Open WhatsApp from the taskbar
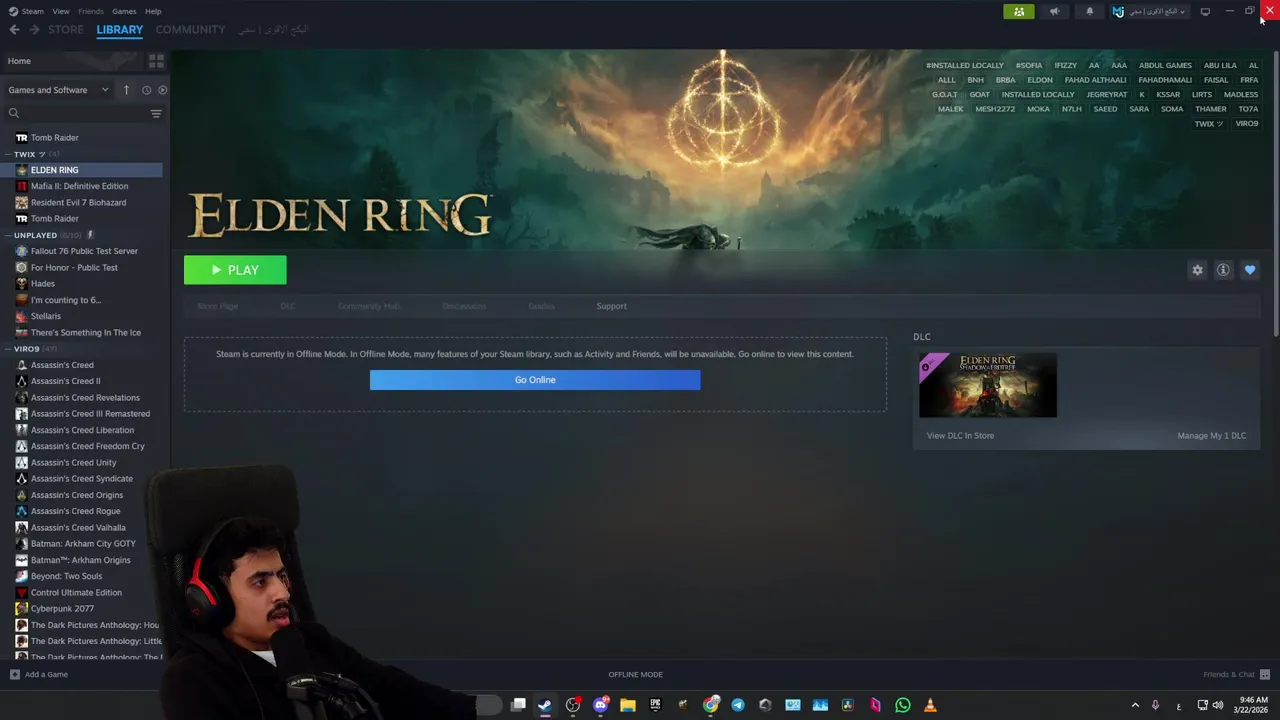Viewport: 1280px width, 720px height. (x=903, y=705)
